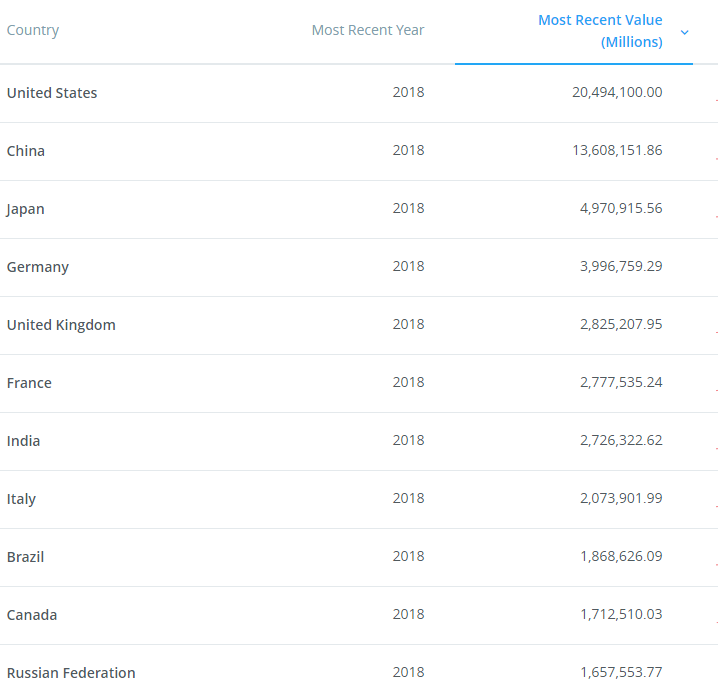718x692 pixels.
Task: Click the United Kingdom country name
Action: 61,325
